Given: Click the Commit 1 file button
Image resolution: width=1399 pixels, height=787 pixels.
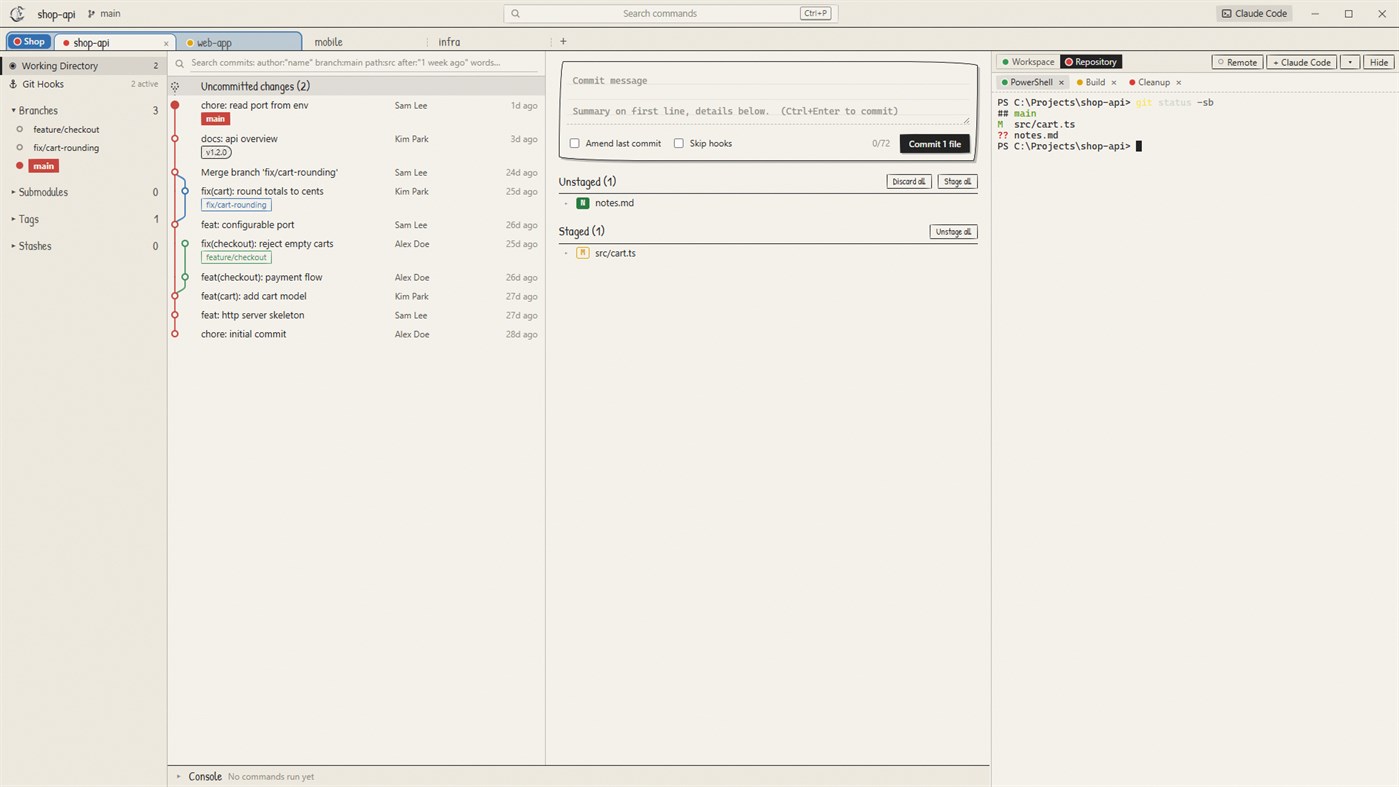Looking at the screenshot, I should pos(935,144).
